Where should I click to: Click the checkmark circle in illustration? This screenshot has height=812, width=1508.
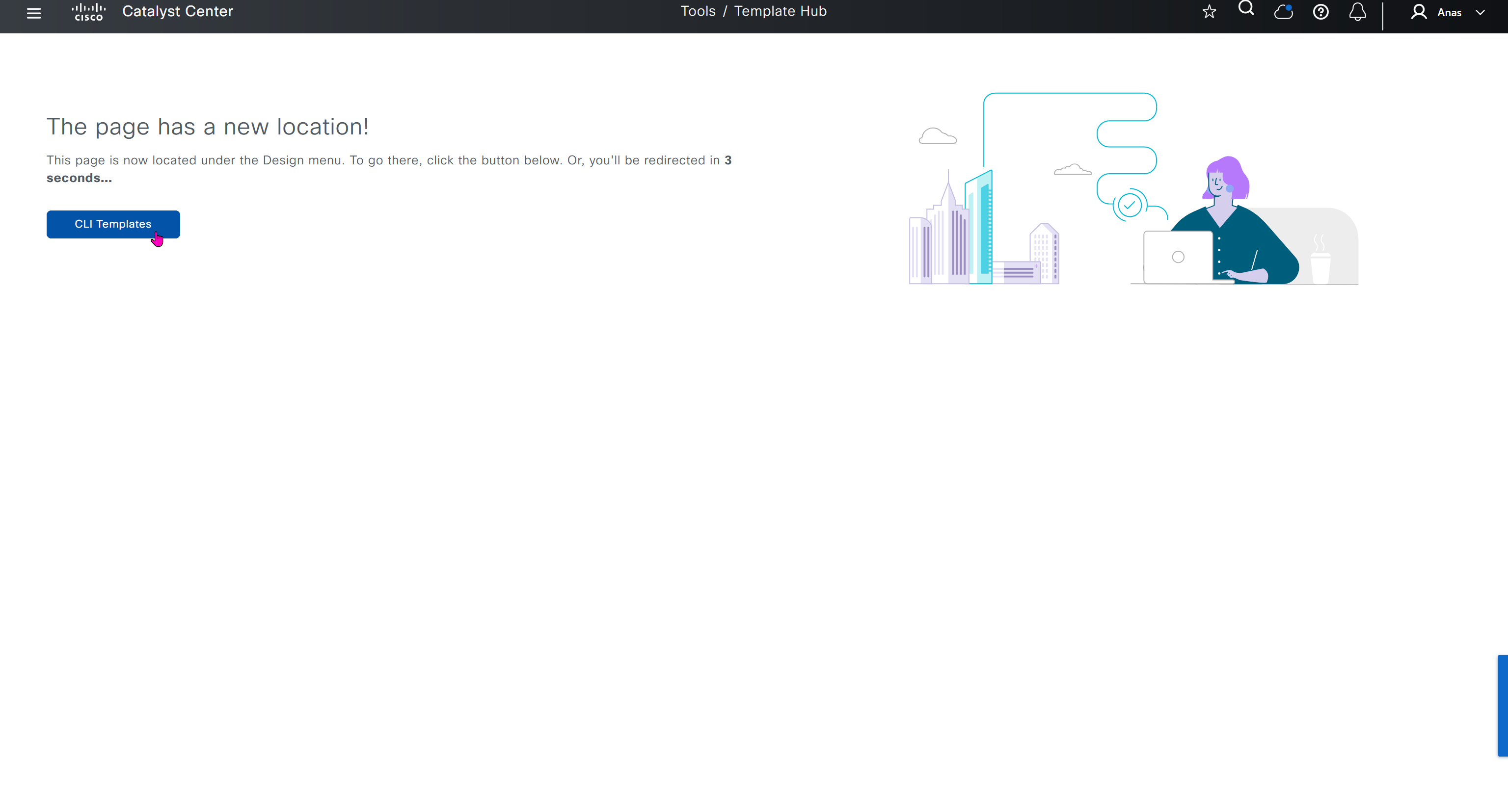1129,206
